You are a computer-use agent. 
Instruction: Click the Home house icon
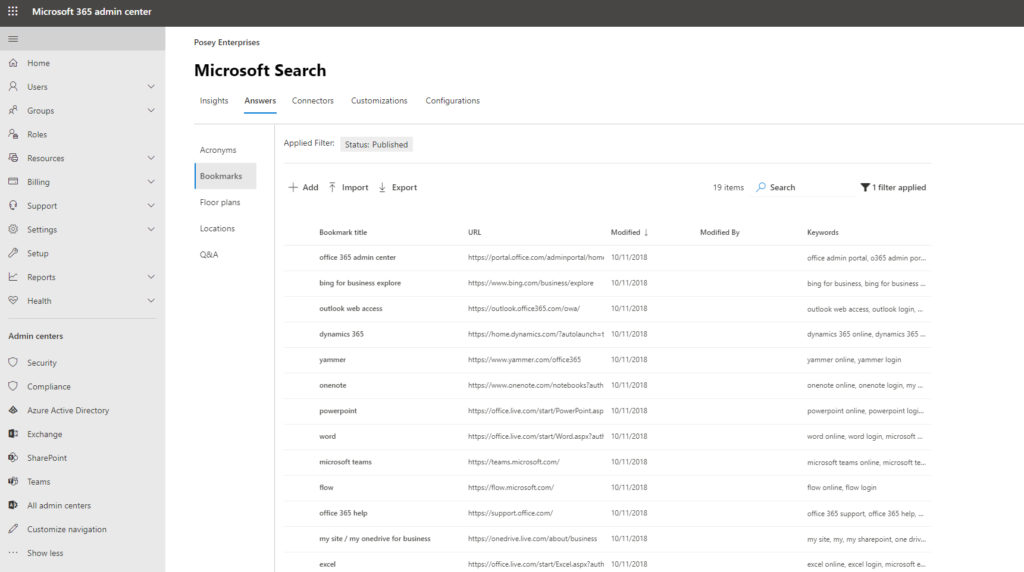point(13,63)
